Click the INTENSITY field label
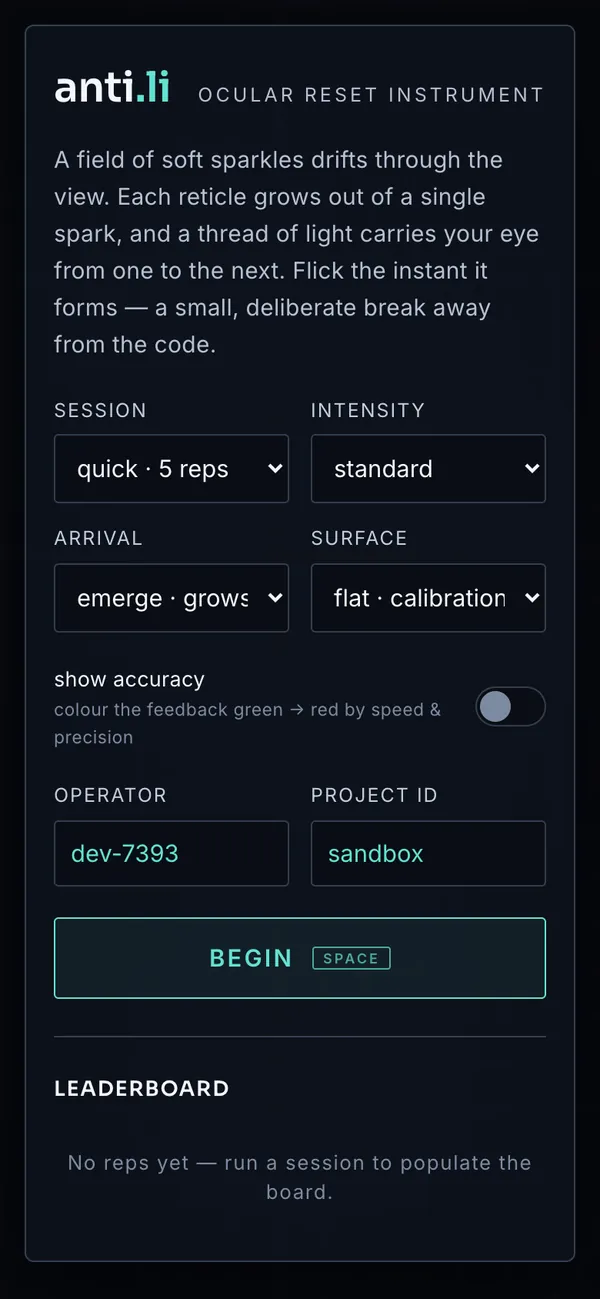Viewport: 600px width, 1299px height. pos(368,410)
